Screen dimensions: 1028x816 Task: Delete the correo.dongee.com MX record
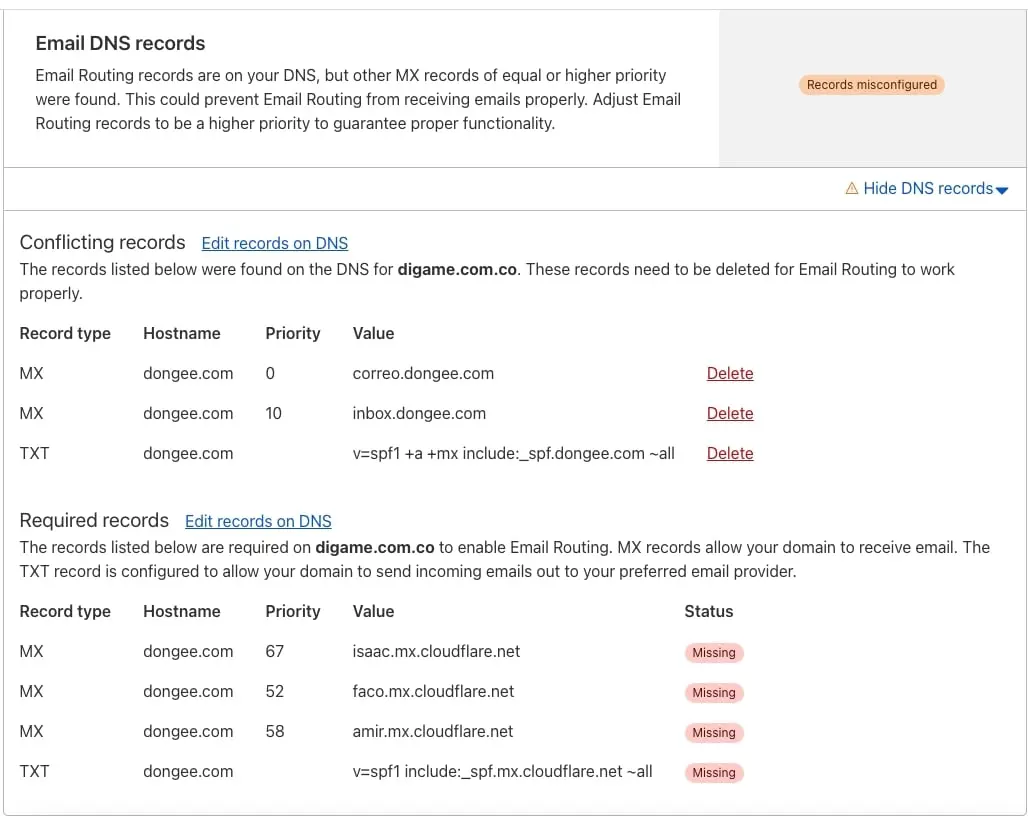(730, 374)
